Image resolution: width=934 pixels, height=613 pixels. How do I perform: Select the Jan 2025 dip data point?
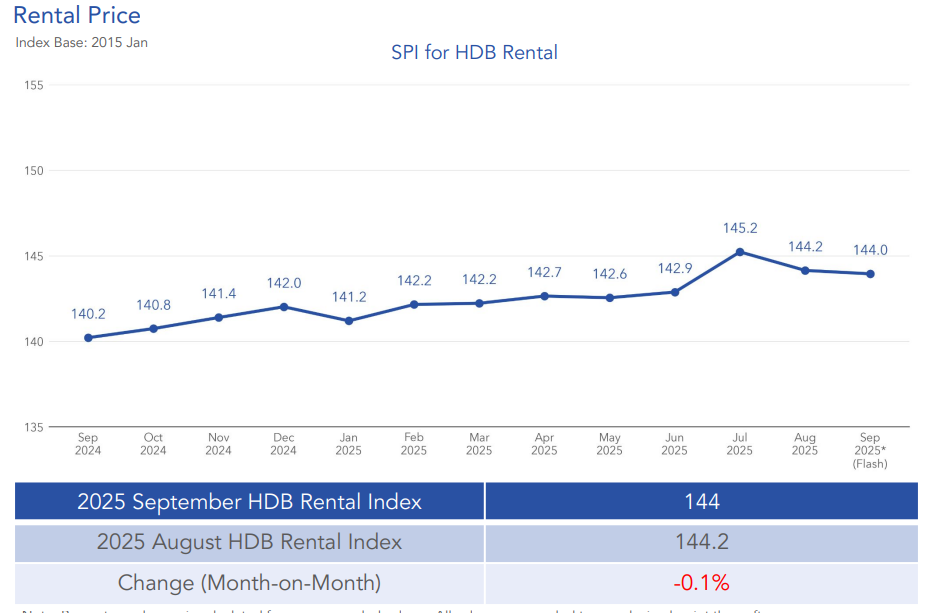tap(349, 320)
